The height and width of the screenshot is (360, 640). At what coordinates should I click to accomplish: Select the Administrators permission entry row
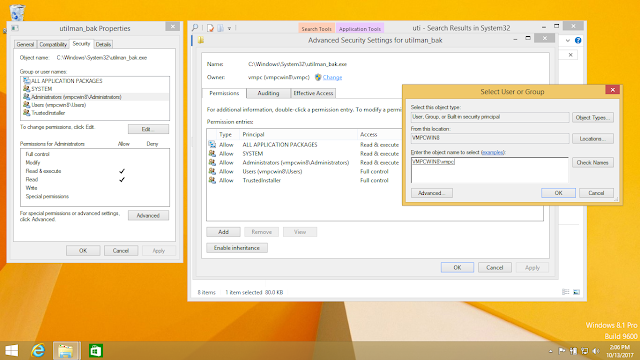304,162
